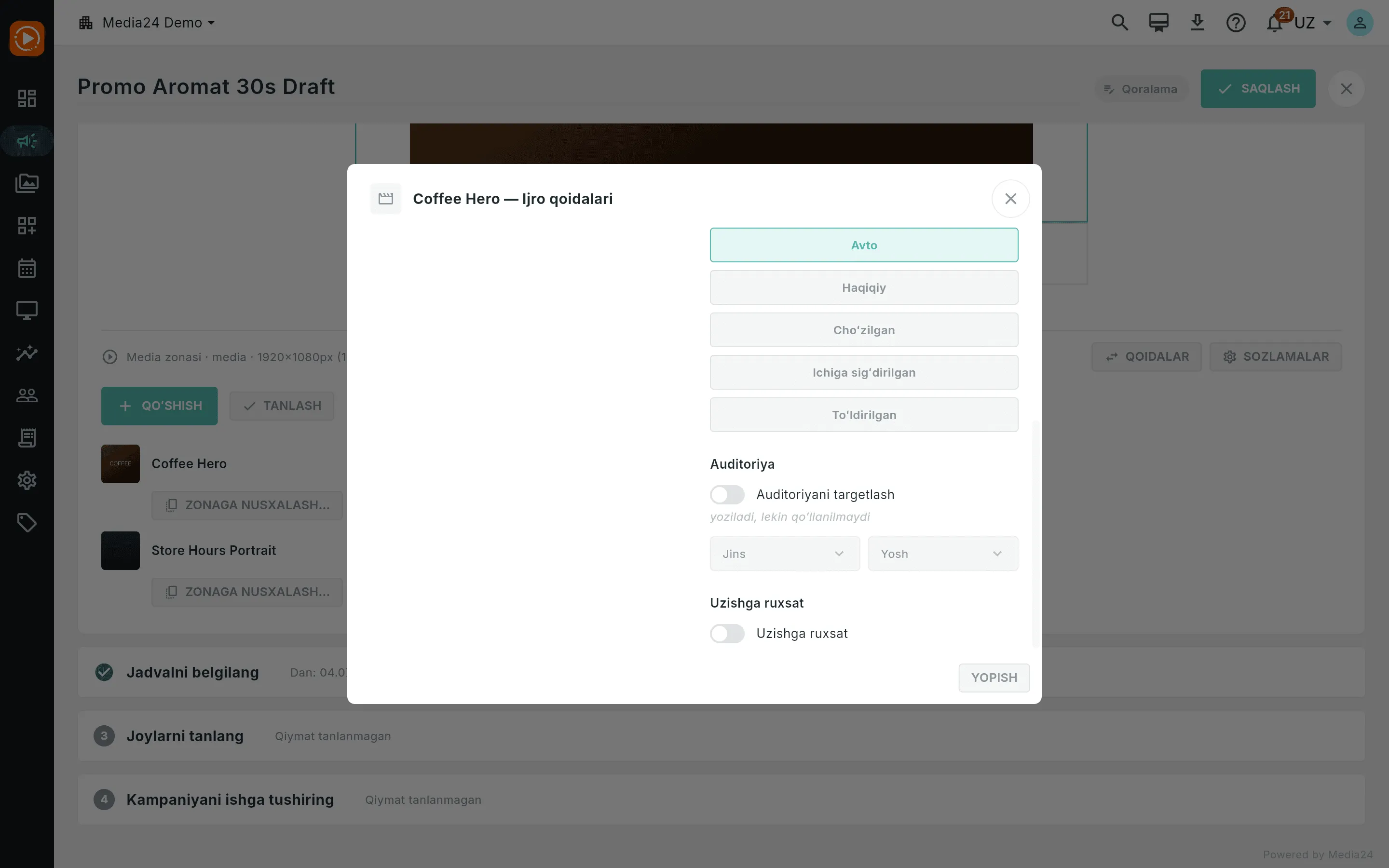This screenshot has height=868, width=1389.
Task: Toggle the Uzishga ruxsat switch
Action: pyautogui.click(x=727, y=633)
